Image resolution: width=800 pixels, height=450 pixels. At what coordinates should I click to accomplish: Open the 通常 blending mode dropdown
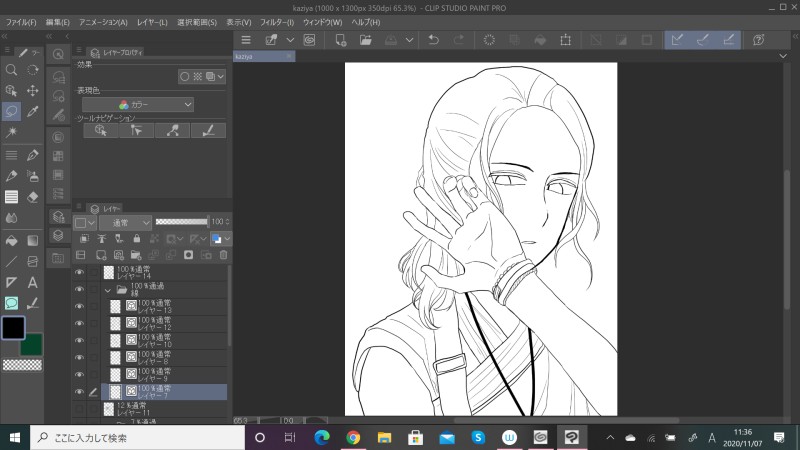pos(125,222)
